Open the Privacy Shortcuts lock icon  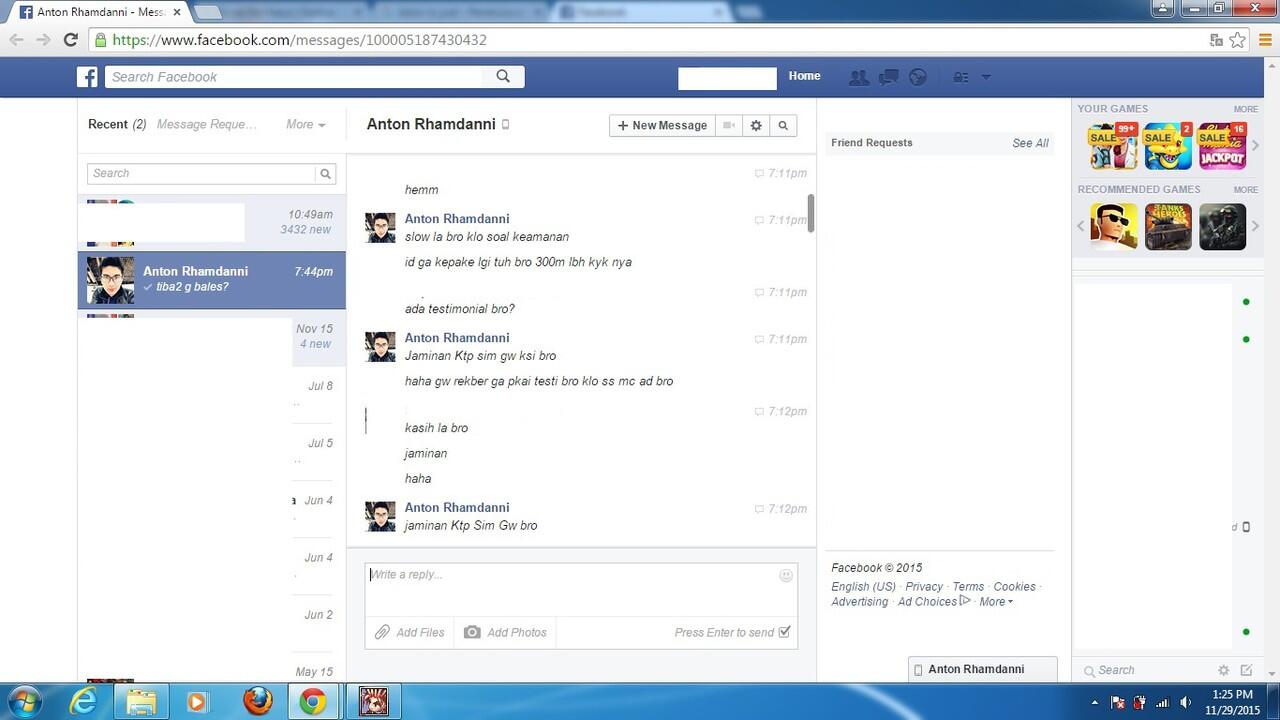[x=960, y=77]
